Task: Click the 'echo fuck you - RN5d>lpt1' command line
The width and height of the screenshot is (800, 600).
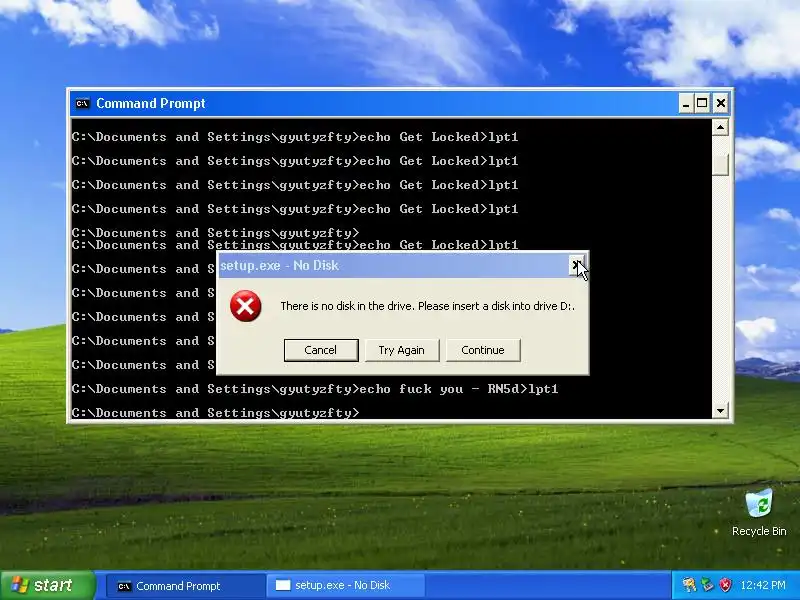Action: click(315, 389)
